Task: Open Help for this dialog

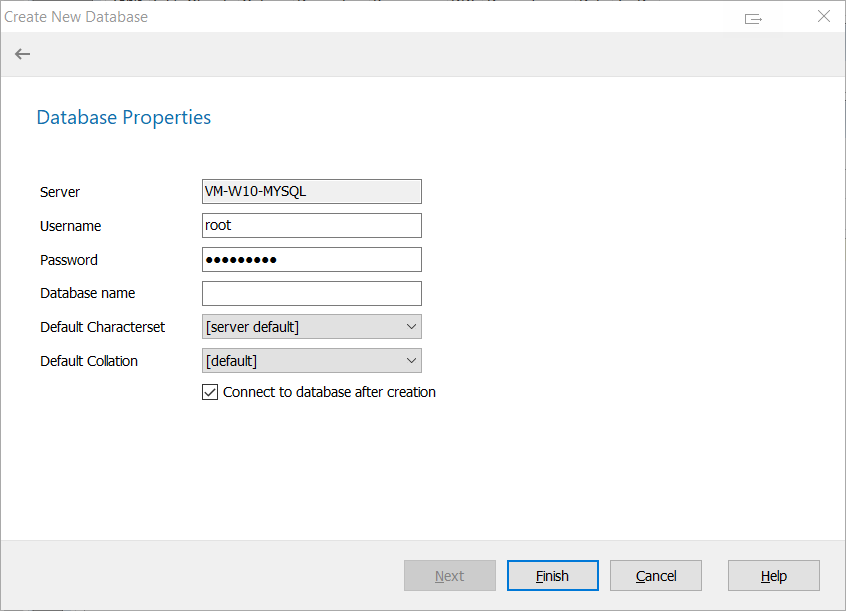Action: click(x=773, y=576)
